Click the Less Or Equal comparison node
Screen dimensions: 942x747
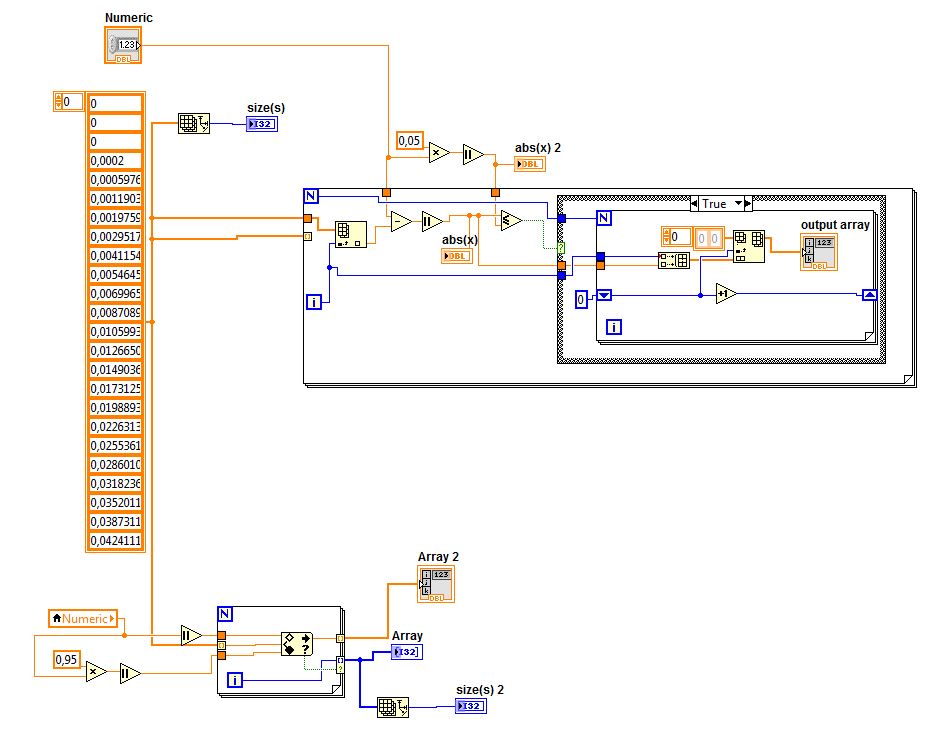(x=511, y=221)
